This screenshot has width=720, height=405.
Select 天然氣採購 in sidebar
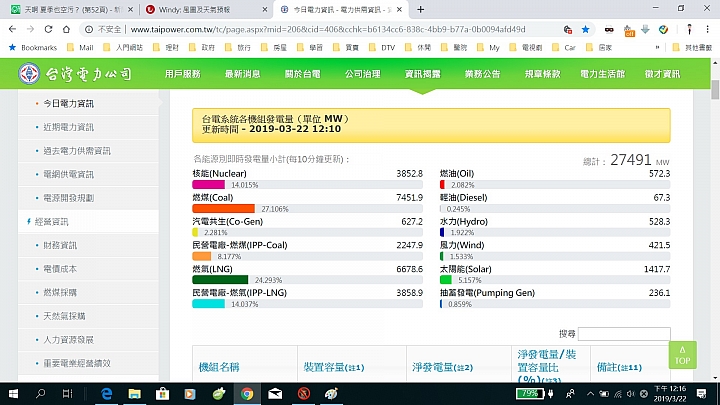64,316
